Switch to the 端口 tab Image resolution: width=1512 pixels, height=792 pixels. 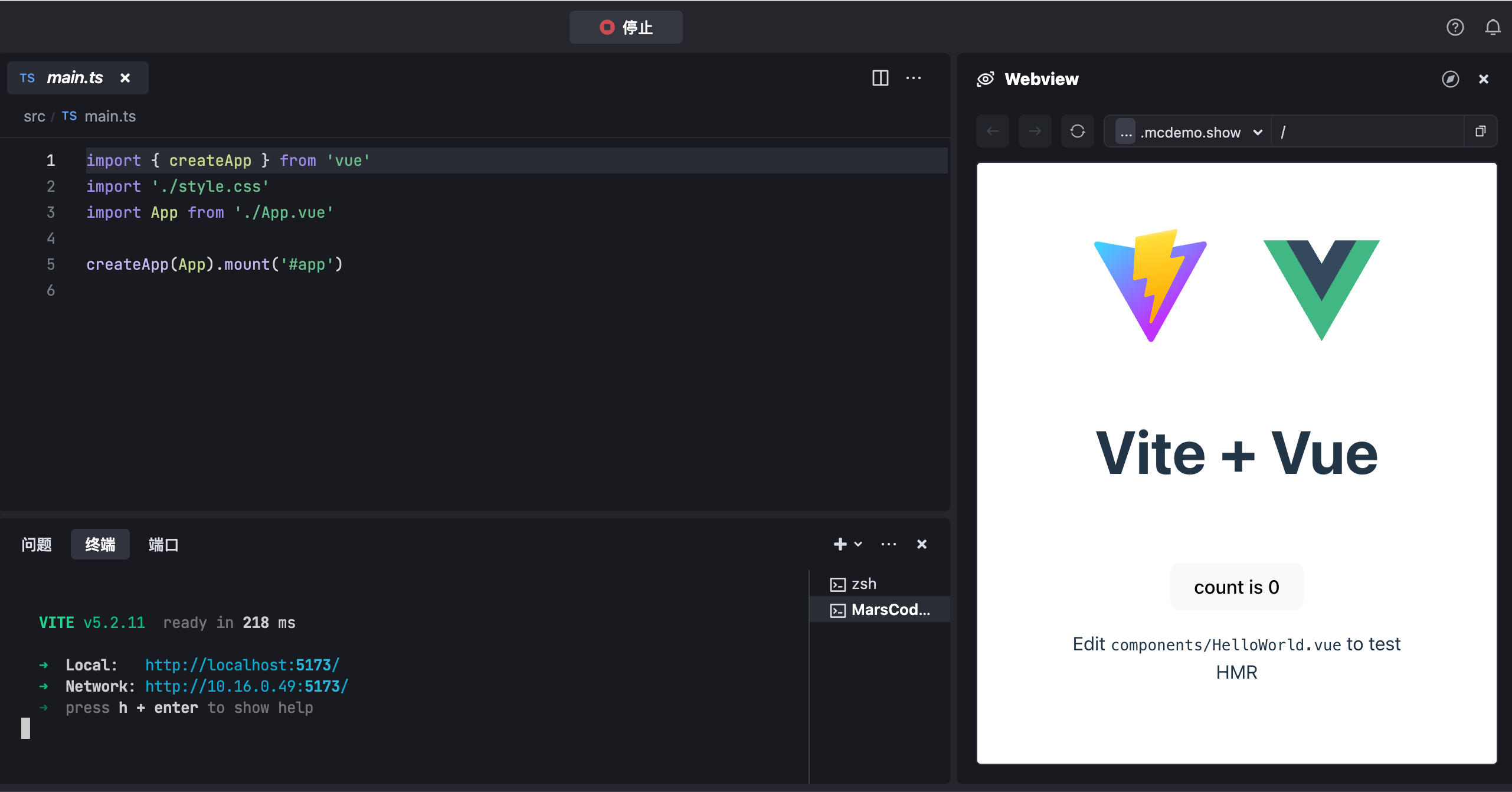(163, 544)
